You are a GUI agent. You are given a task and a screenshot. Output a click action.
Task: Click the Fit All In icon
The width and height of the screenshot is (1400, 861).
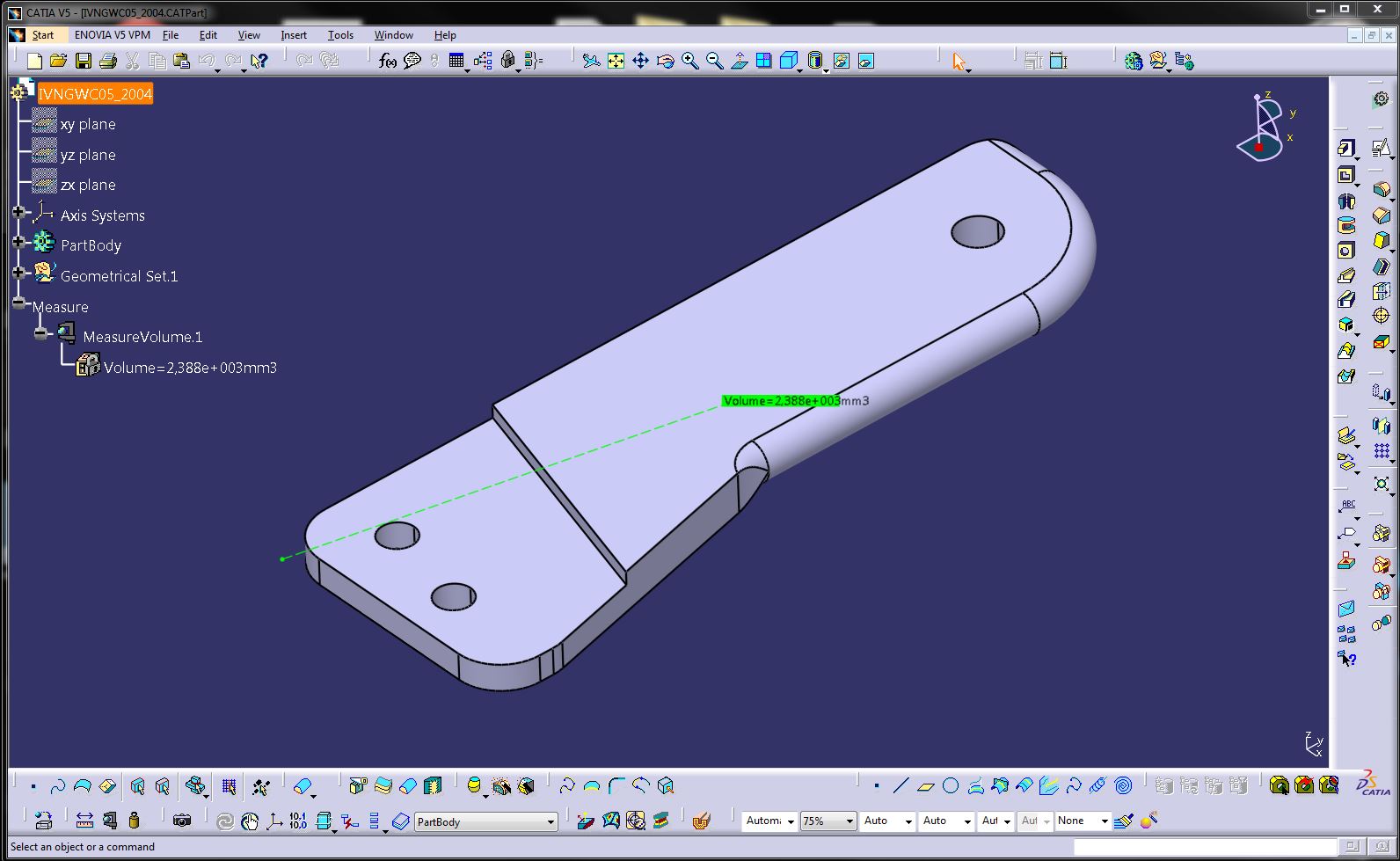[616, 61]
